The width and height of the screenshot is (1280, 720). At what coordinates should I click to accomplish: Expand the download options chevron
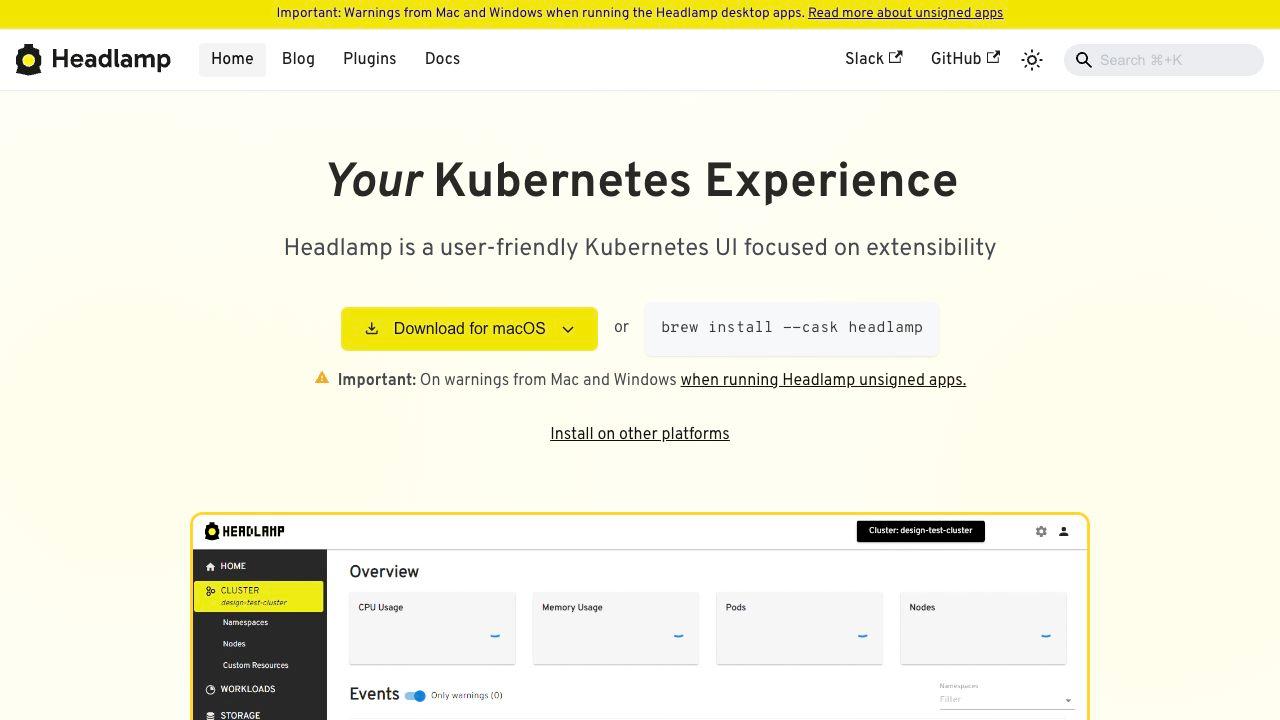pos(568,329)
